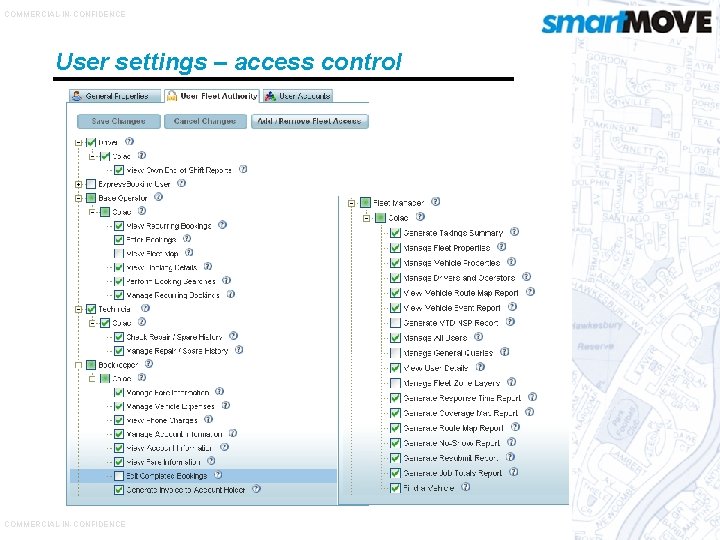Check the View Fleet Map checkbox
The image size is (720, 540).
click(119, 253)
